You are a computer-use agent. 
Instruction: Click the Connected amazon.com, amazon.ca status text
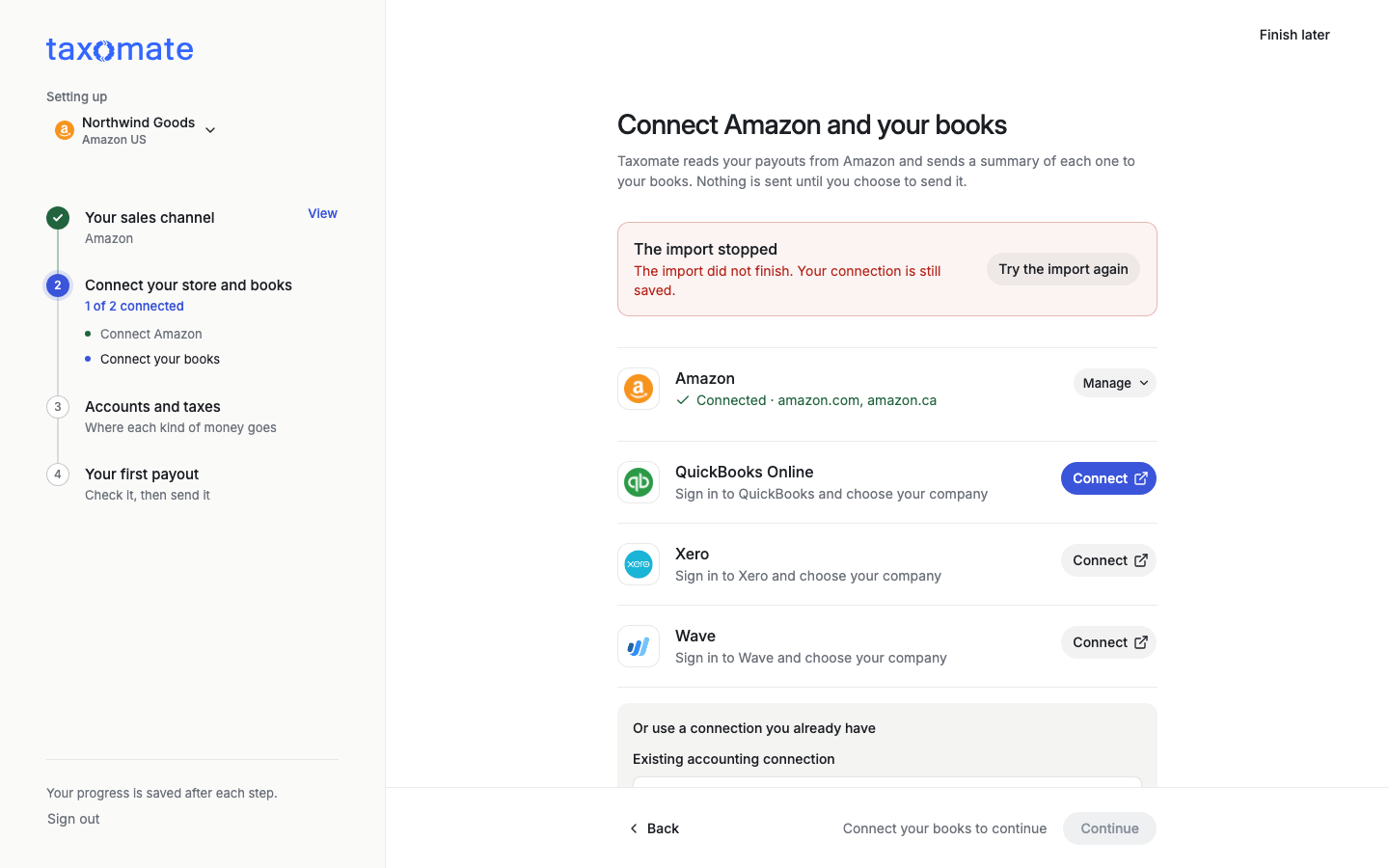tap(816, 400)
